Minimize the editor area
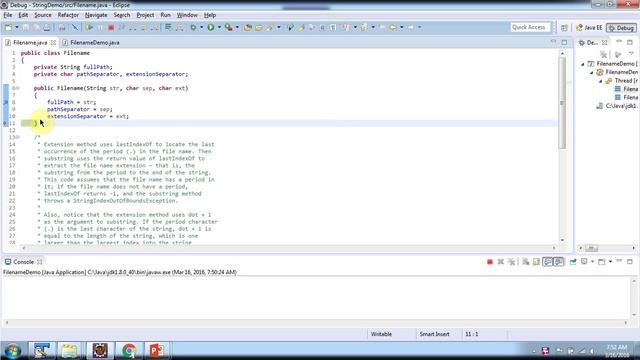This screenshot has width=640, height=360. tap(553, 42)
